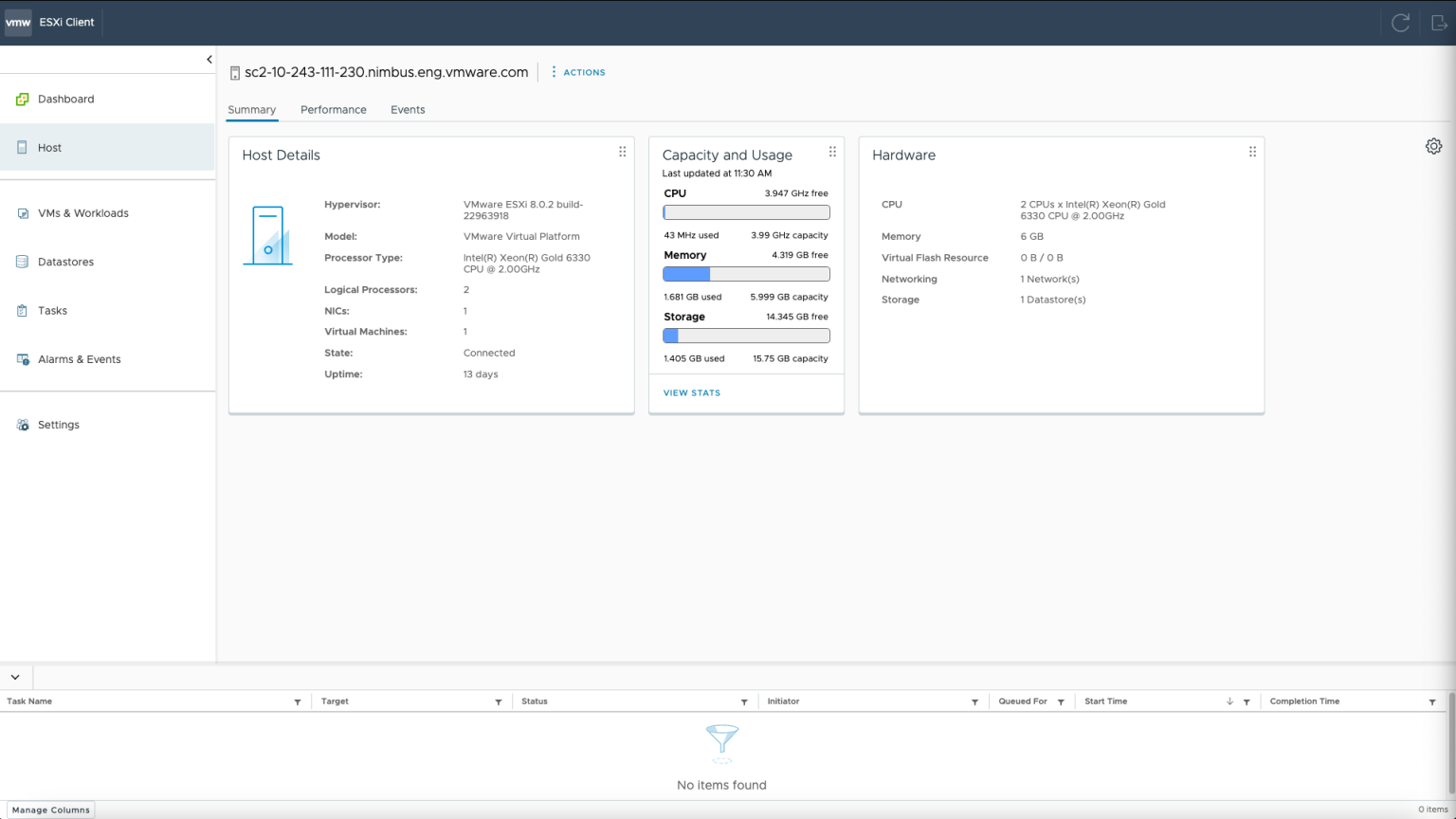Image resolution: width=1456 pixels, height=819 pixels.
Task: Click the logout icon in the top bar
Action: point(1438,23)
